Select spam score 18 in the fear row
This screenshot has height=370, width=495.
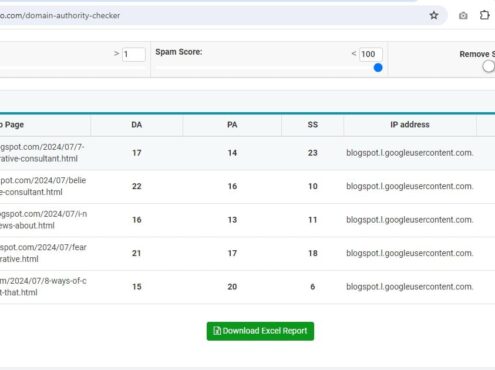point(313,253)
